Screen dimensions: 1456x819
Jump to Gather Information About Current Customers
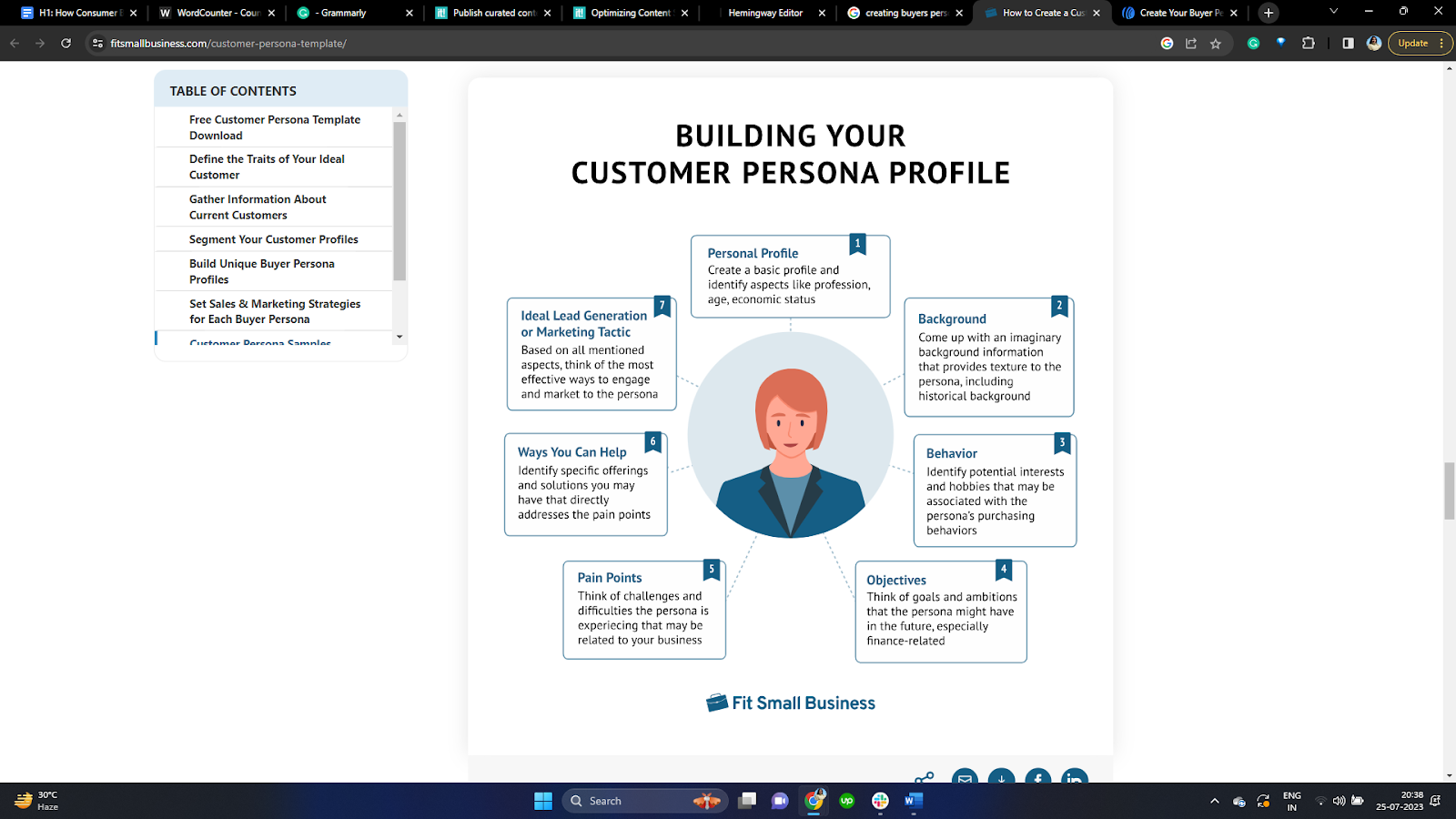[x=258, y=207]
